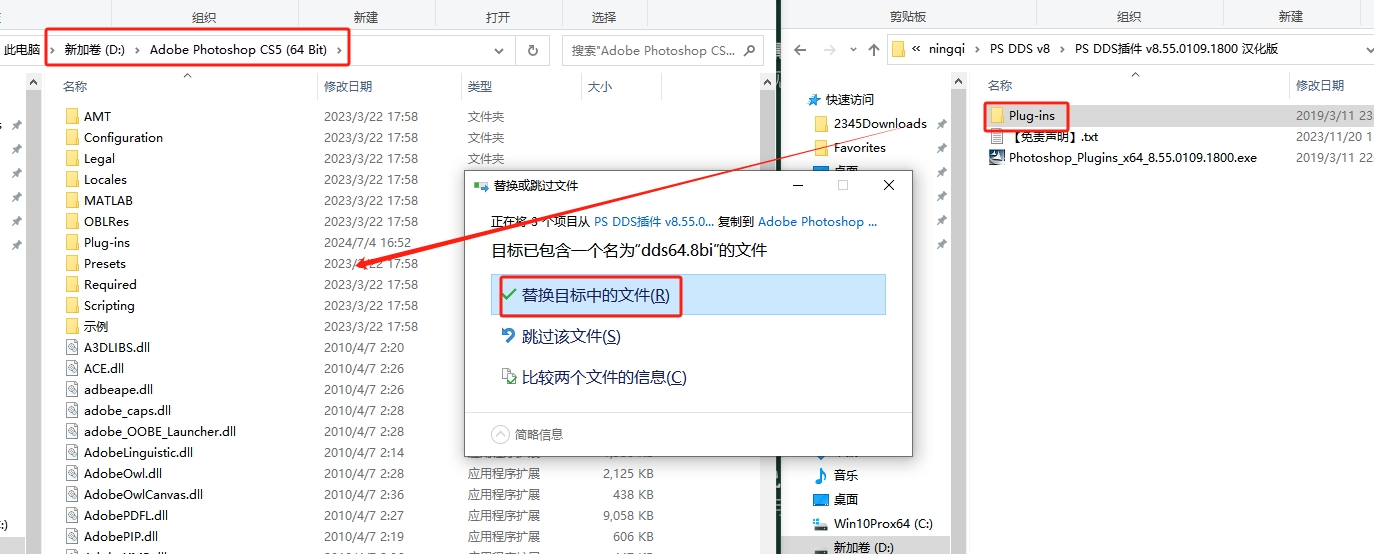1374x554 pixels.
Task: Select the Locales folder icon
Action: click(72, 180)
